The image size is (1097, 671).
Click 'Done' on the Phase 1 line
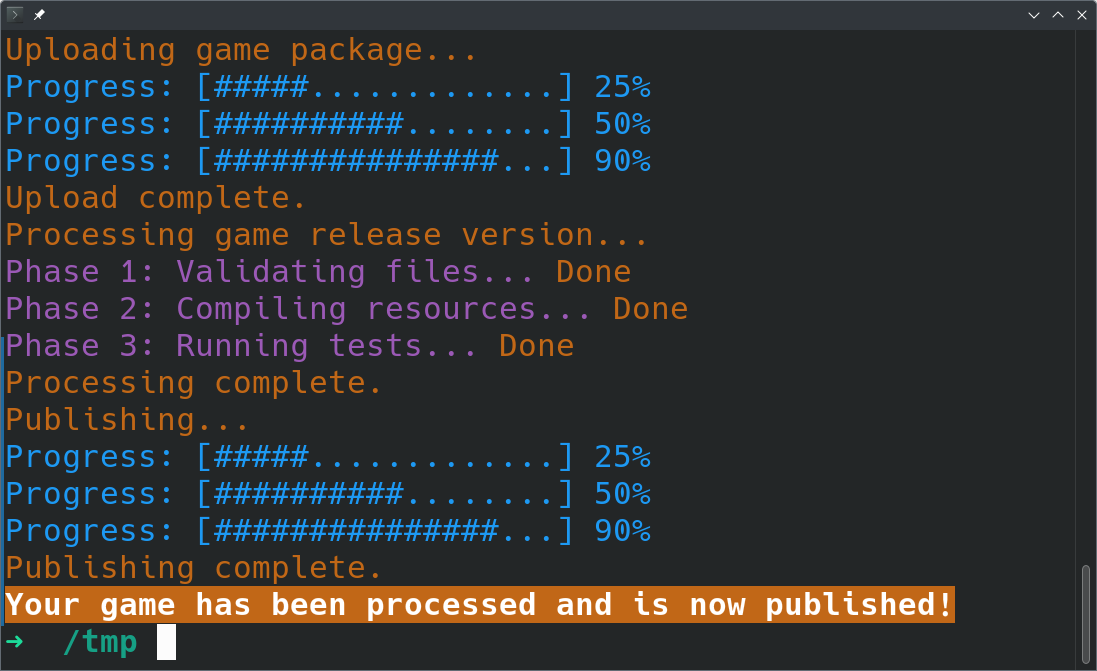pos(593,271)
